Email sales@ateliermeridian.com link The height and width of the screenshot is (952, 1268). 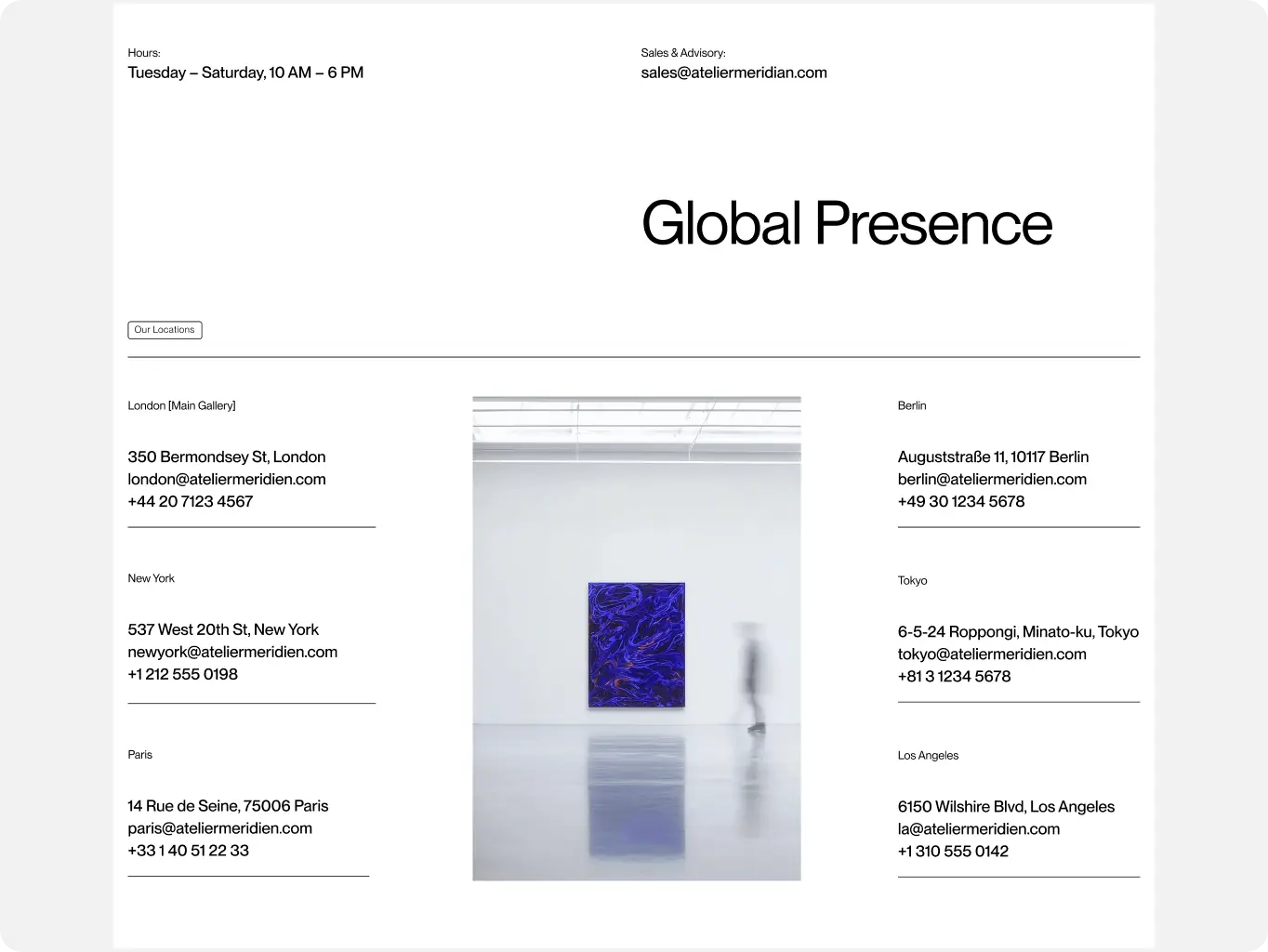click(733, 73)
